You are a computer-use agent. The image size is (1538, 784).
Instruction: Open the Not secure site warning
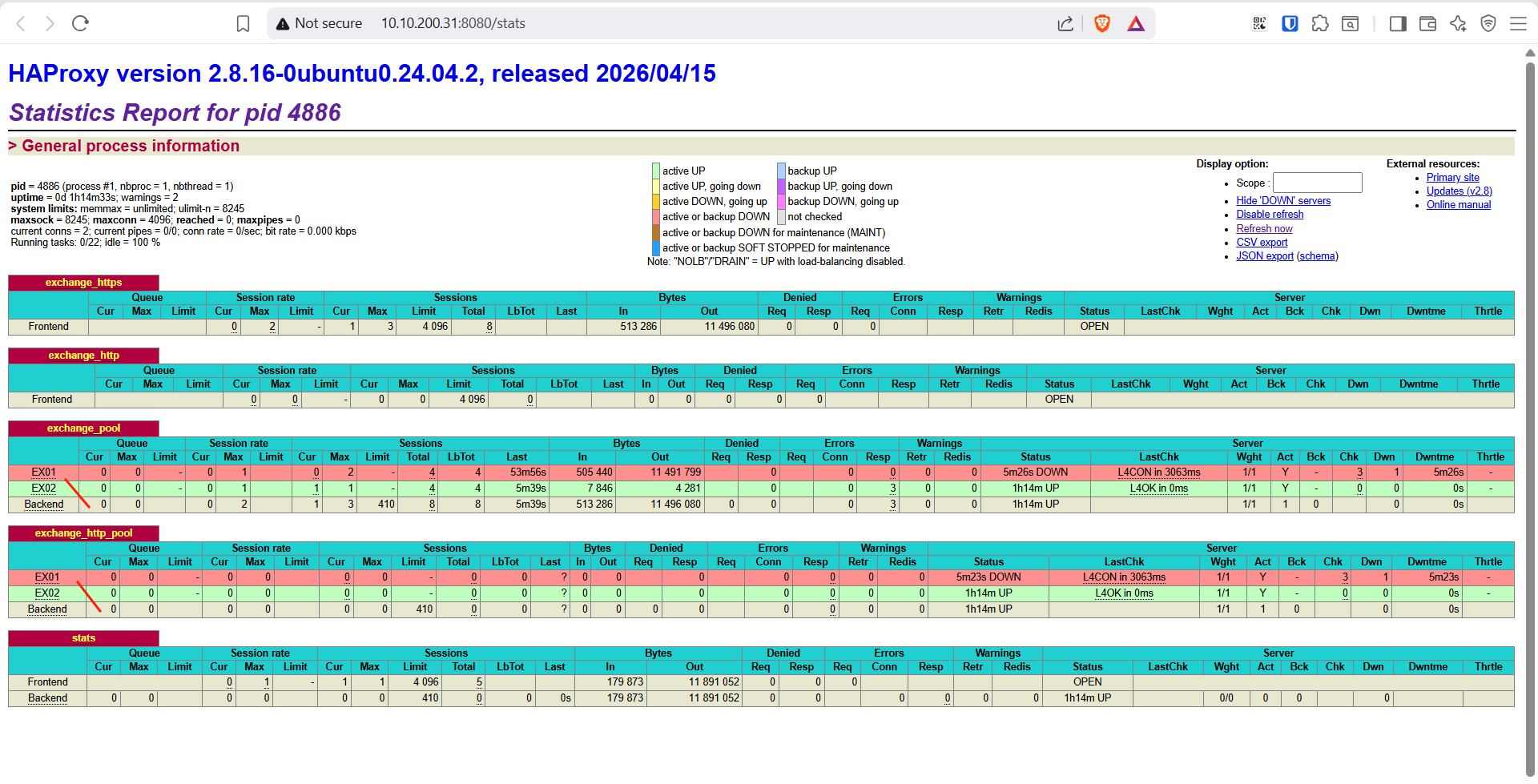coord(319,24)
